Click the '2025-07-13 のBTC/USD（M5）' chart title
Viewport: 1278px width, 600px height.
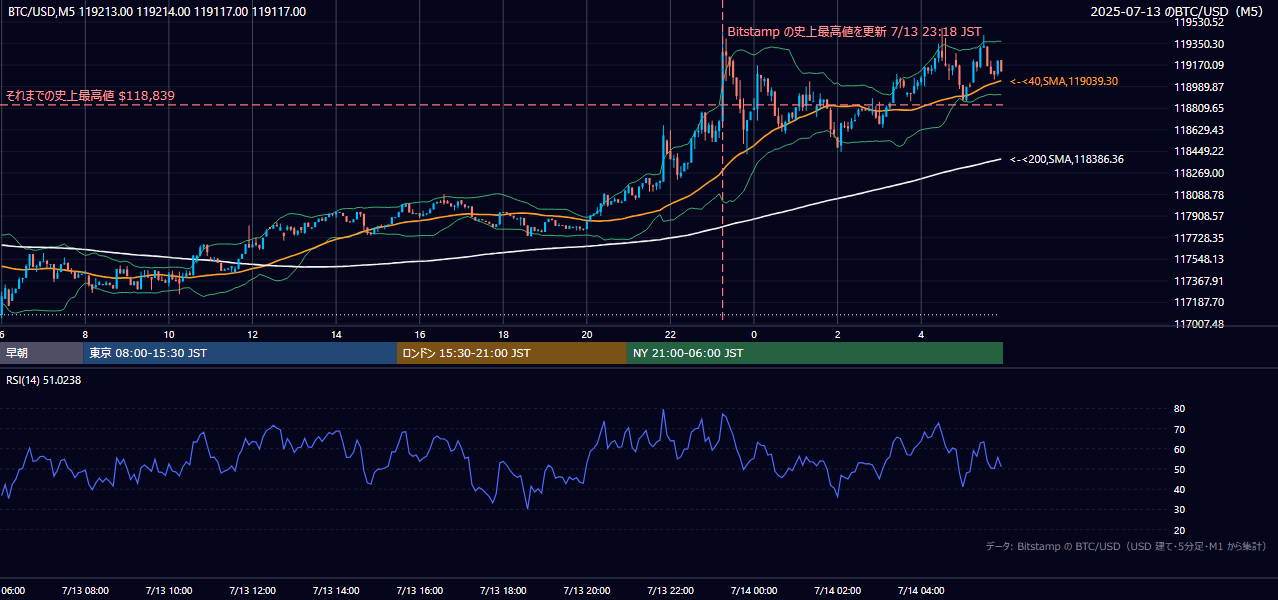1178,12
